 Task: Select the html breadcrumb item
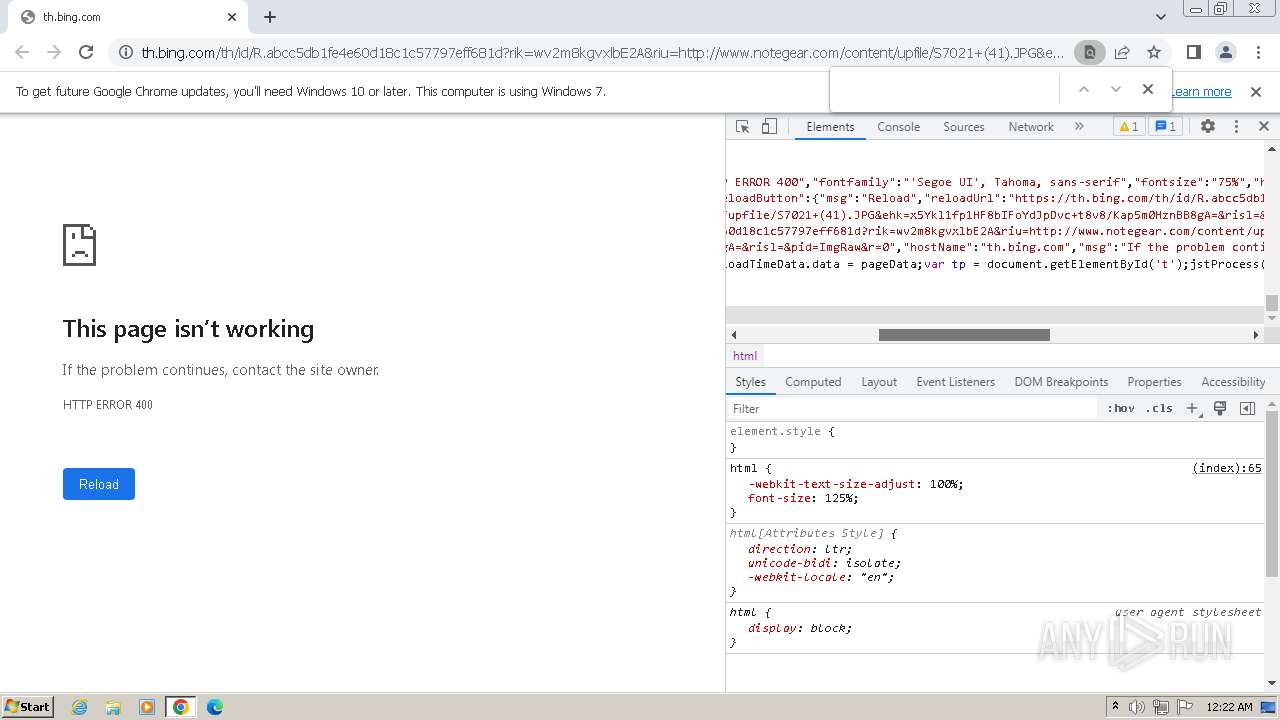[745, 356]
